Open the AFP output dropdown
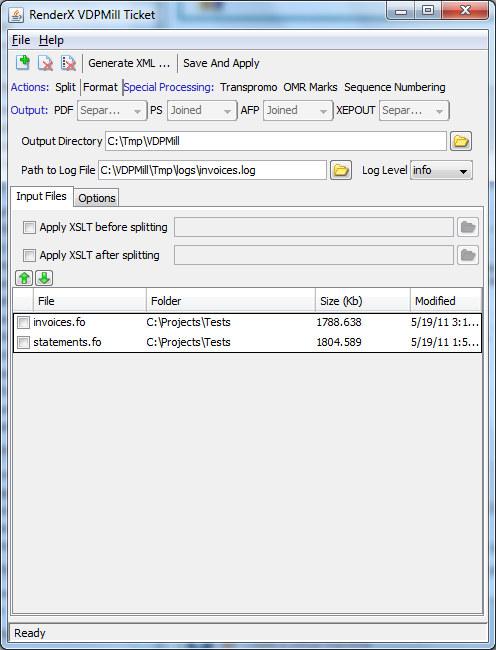Viewport: 496px width, 650px height. (x=298, y=111)
